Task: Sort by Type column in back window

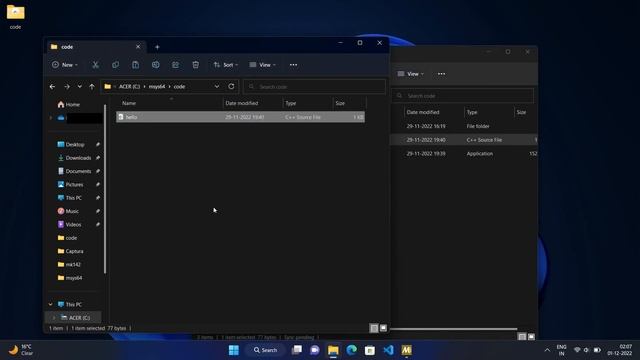Action: 472,112
